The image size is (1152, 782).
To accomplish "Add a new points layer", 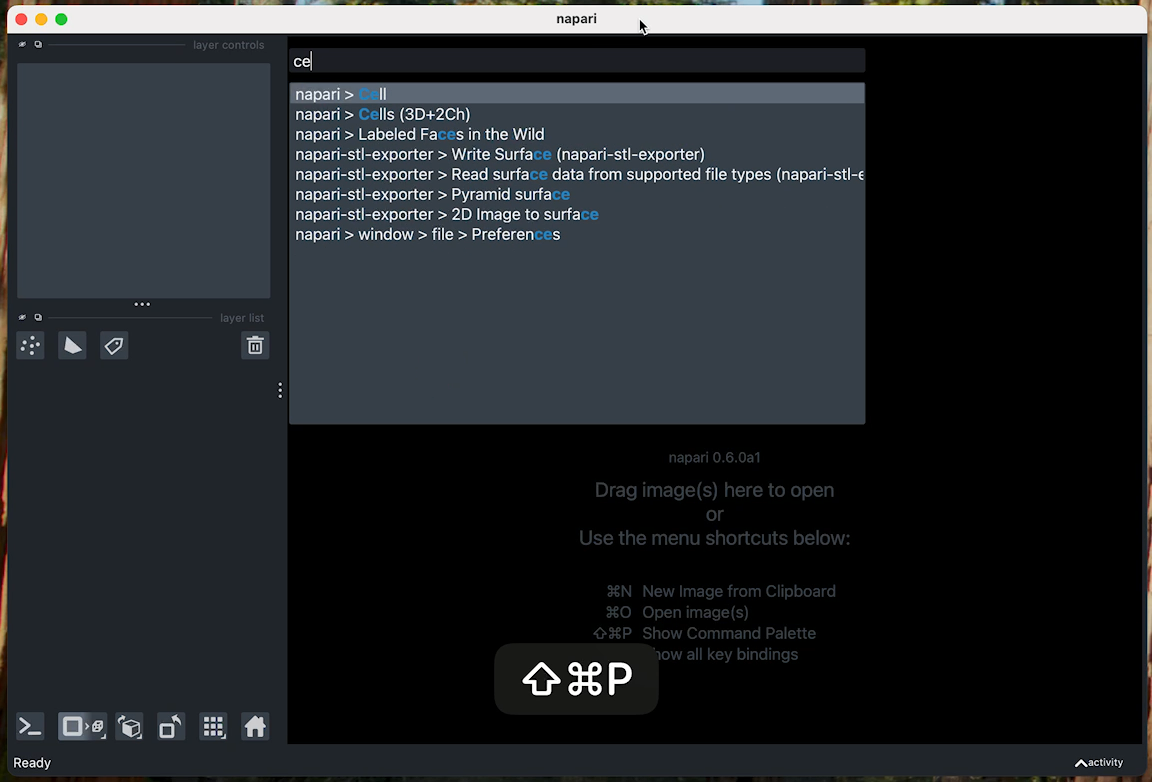I will coord(30,346).
